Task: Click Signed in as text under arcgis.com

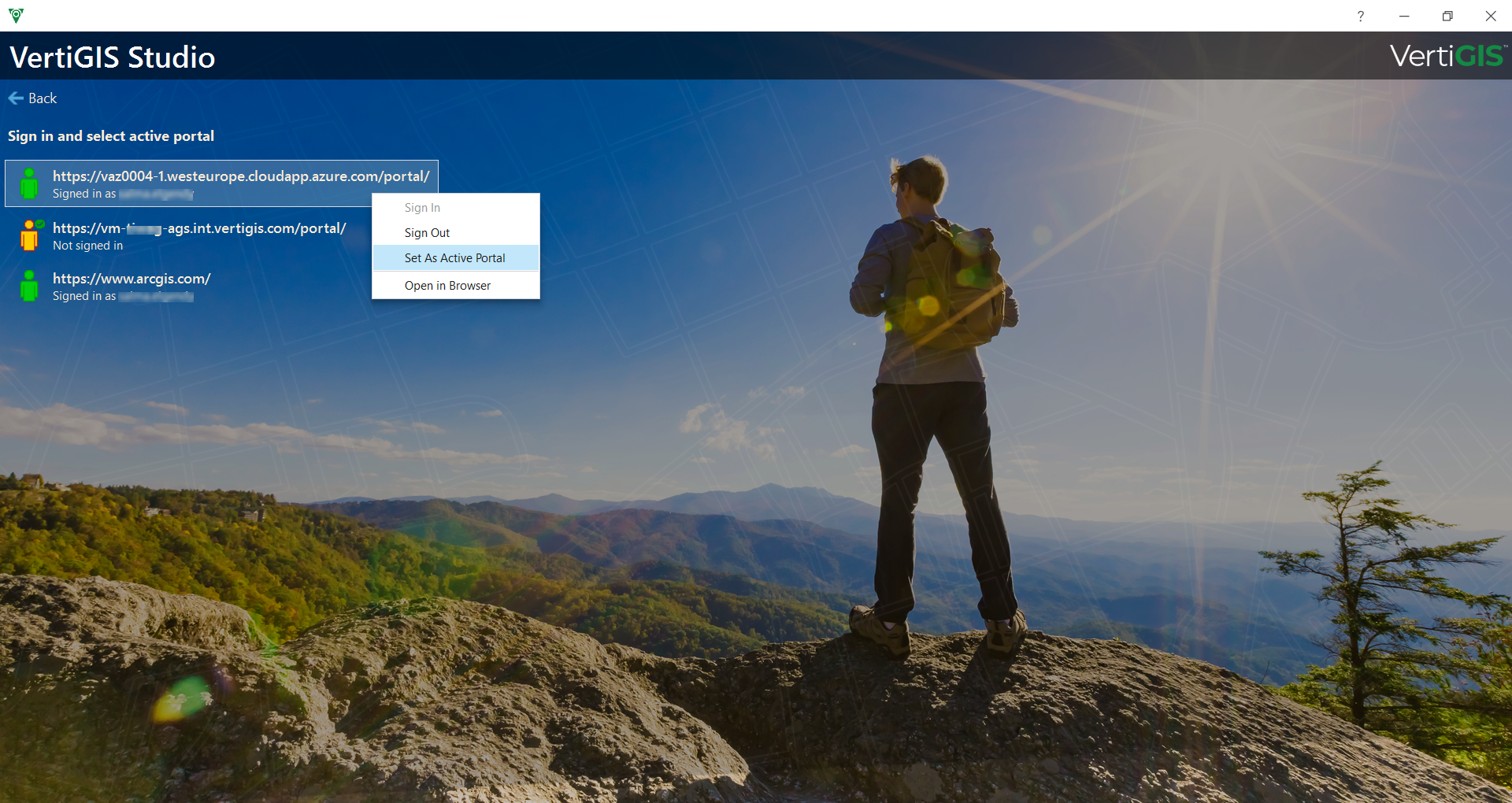Action: pos(84,296)
